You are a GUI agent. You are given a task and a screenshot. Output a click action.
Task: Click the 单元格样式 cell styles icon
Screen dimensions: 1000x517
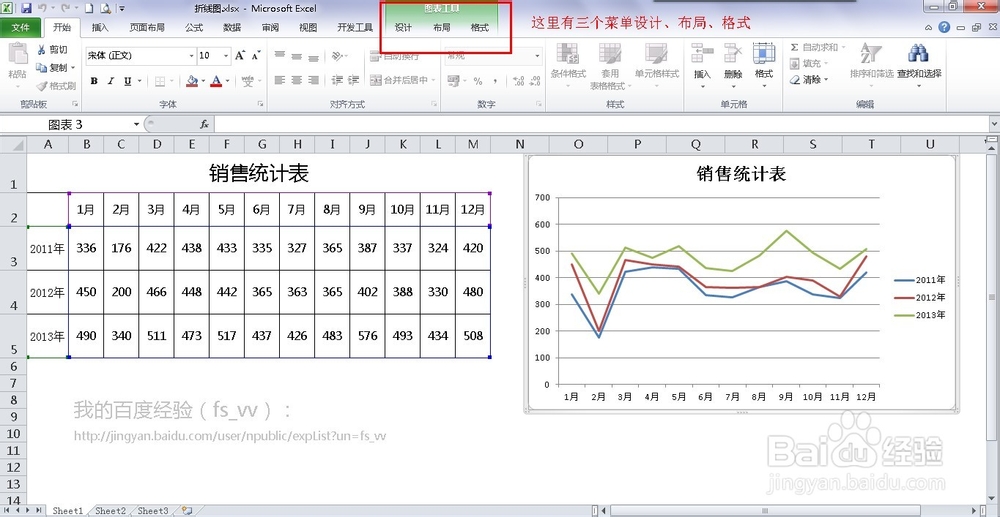(x=656, y=54)
